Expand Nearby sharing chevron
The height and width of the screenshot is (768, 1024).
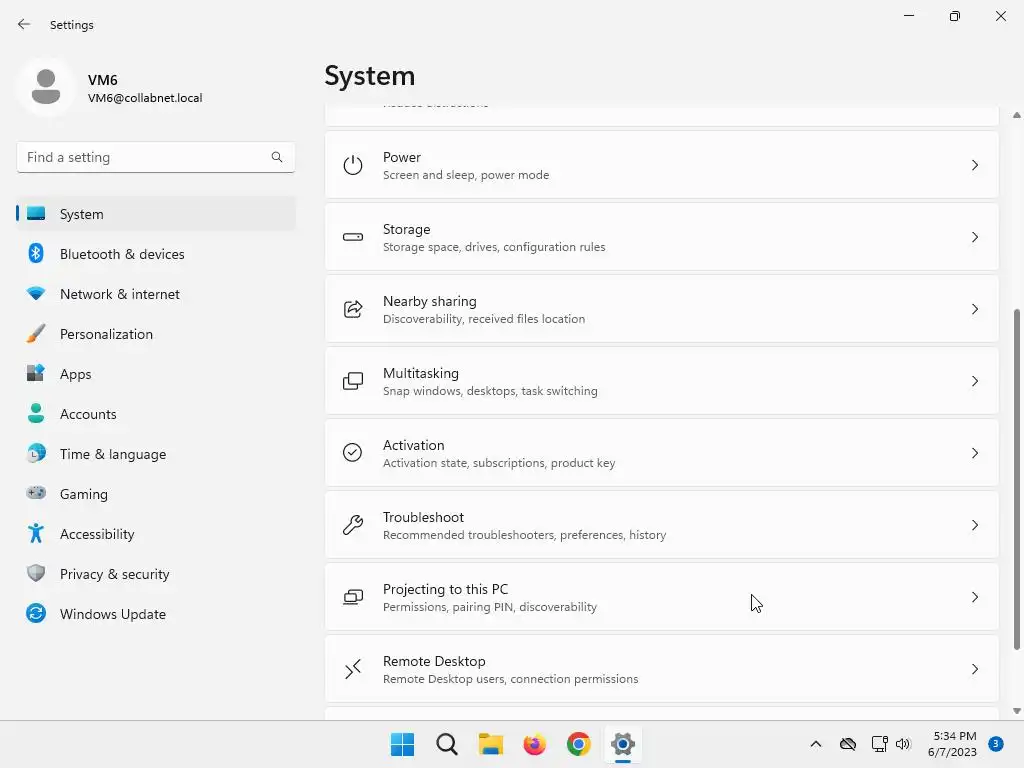pos(974,309)
